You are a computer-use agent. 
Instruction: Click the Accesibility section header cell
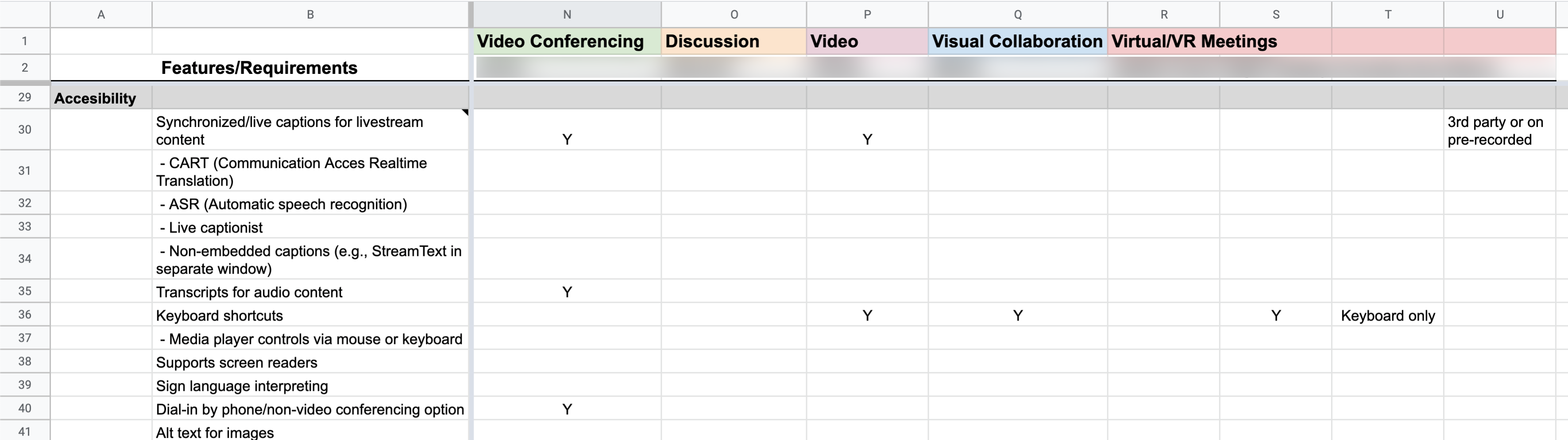pyautogui.click(x=100, y=98)
